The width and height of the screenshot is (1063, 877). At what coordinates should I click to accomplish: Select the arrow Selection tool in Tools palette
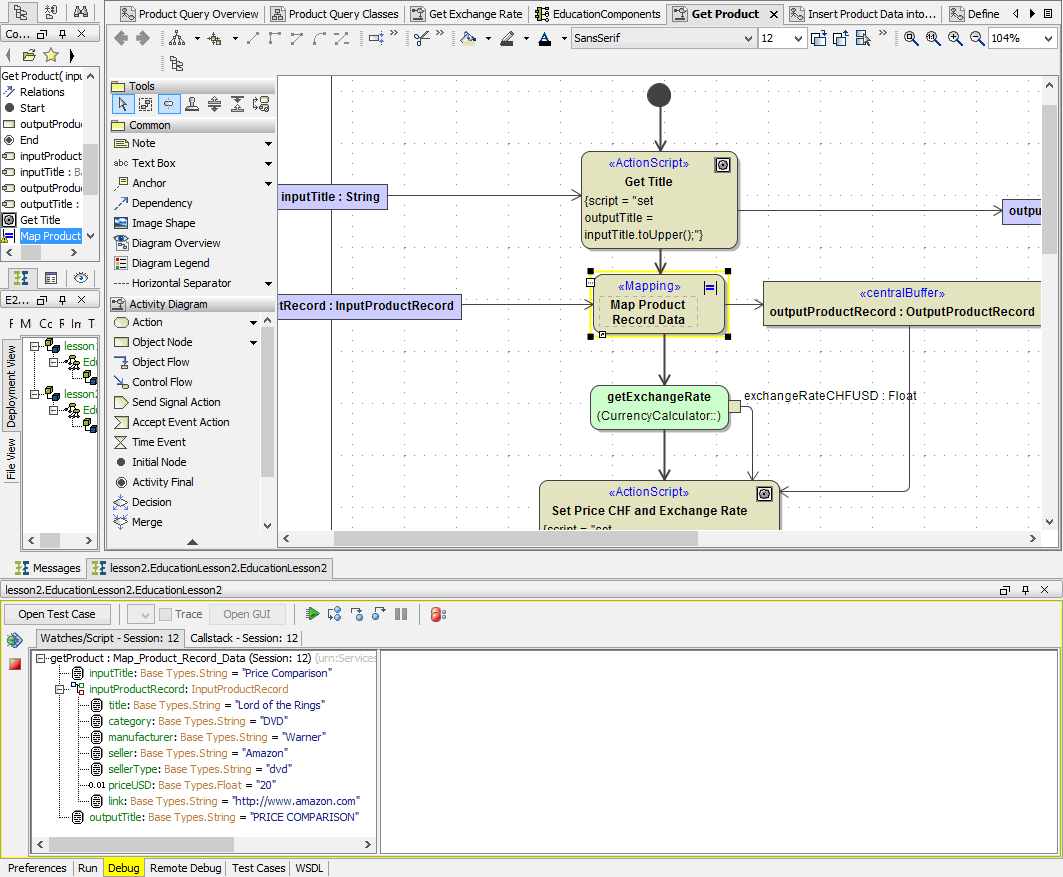[122, 104]
